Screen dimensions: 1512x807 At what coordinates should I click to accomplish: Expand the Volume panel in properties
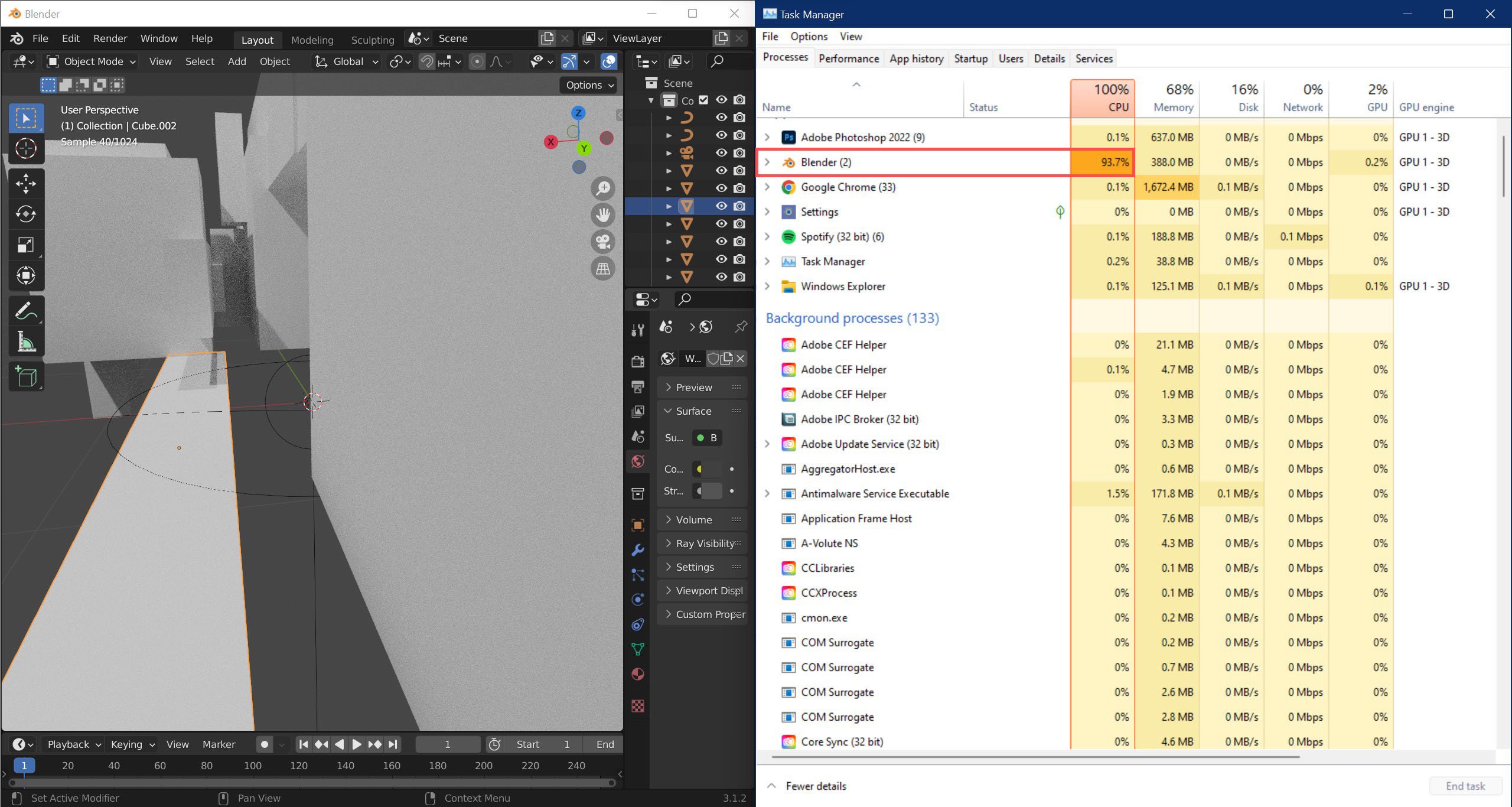pos(669,519)
